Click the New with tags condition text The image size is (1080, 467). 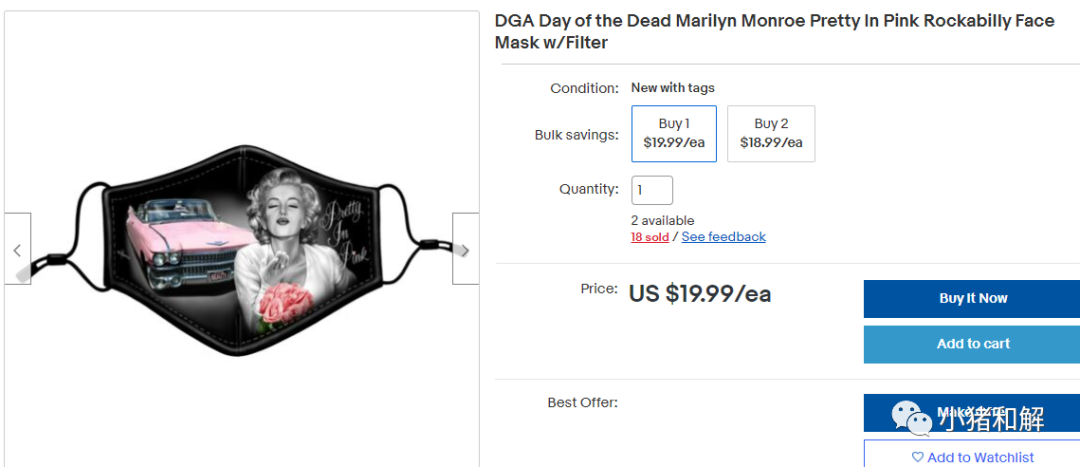click(672, 88)
